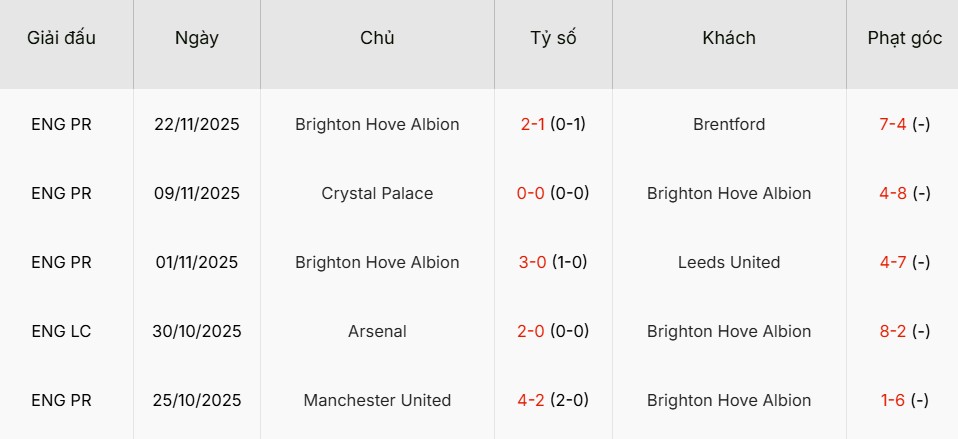Select the Tỷ số column header
Screen dimensions: 958x439
tap(553, 39)
